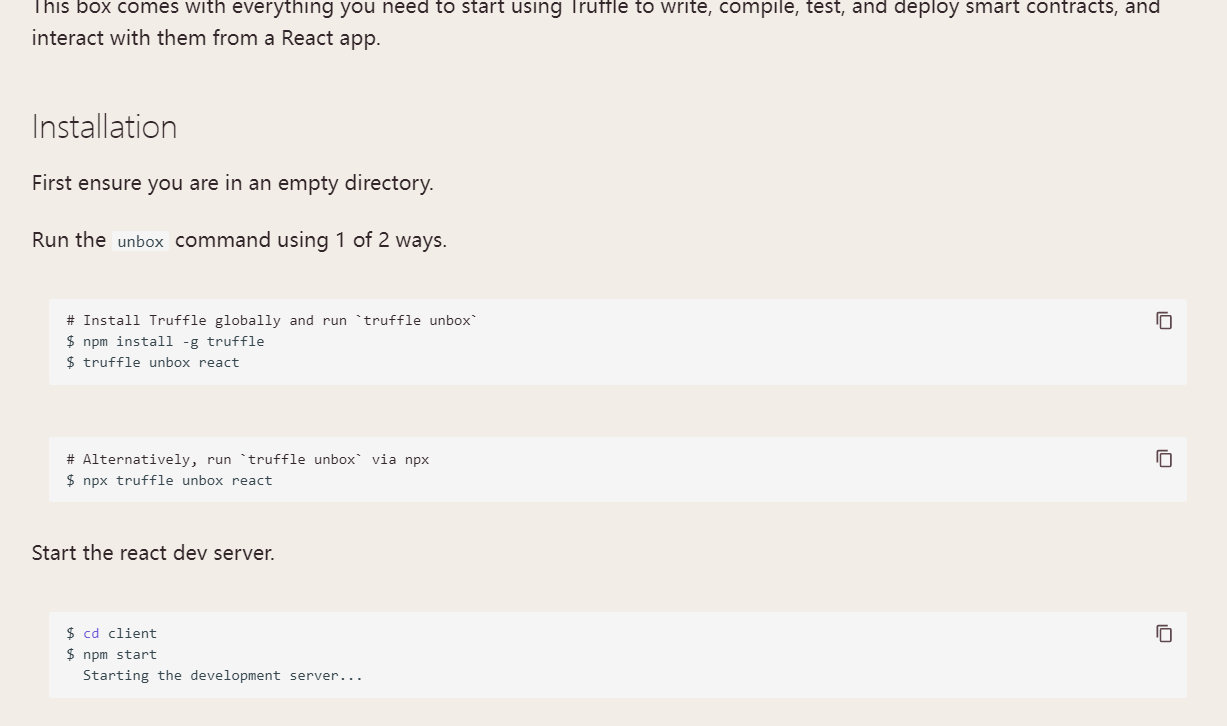Image resolution: width=1227 pixels, height=726 pixels.
Task: Click the '$ npm install -g truffle' line
Action: tap(166, 341)
